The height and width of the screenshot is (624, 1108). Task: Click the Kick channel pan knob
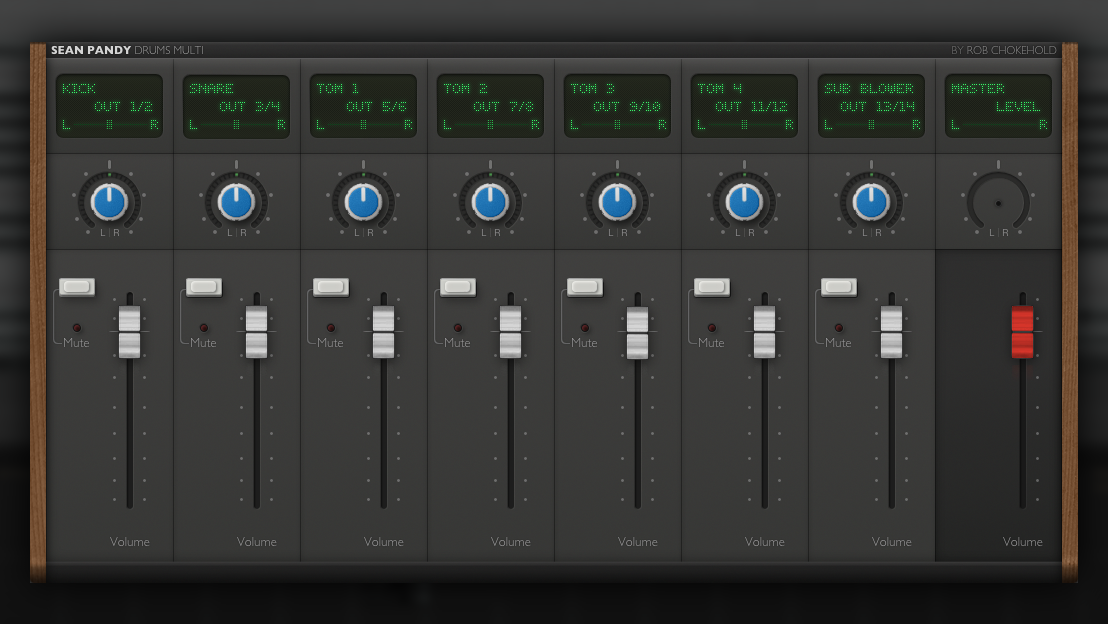[x=109, y=202]
